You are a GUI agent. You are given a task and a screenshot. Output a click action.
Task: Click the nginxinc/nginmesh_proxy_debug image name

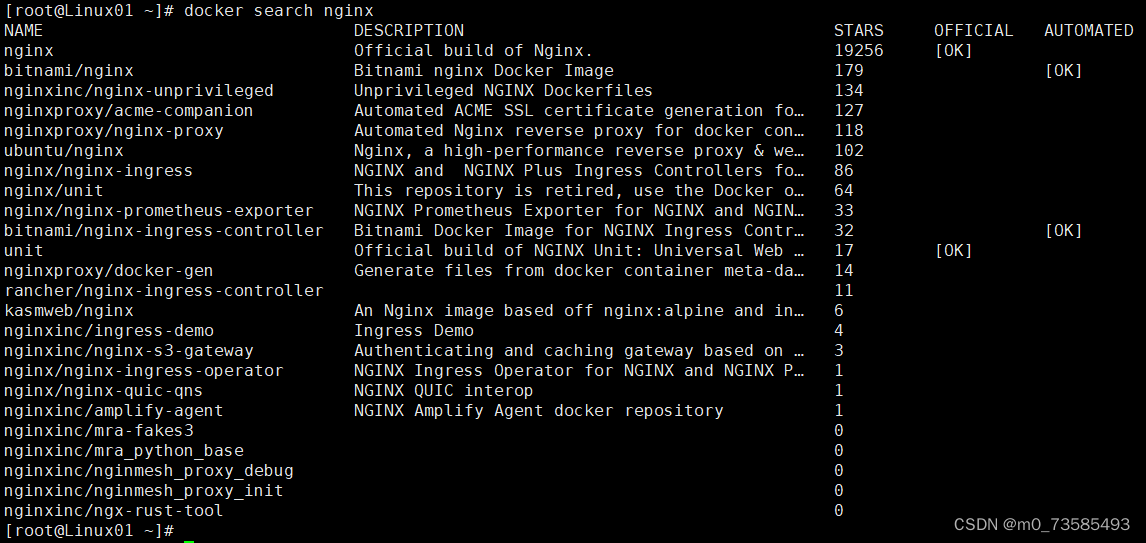pyautogui.click(x=148, y=471)
